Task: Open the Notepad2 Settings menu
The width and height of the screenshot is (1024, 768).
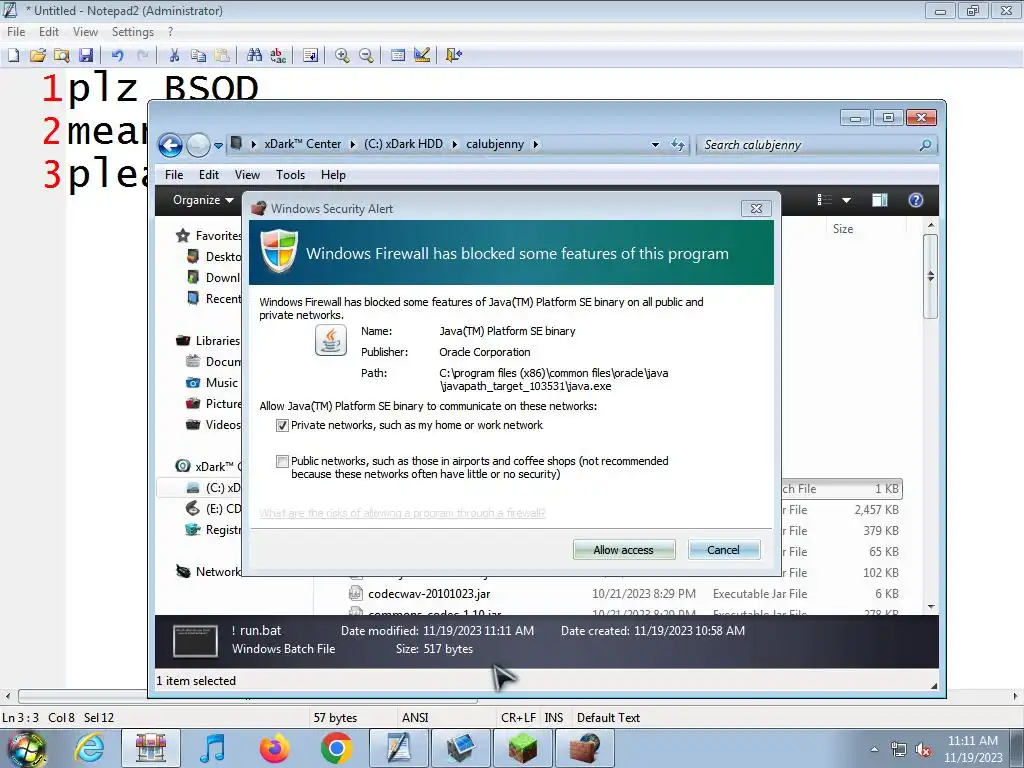Action: [133, 32]
